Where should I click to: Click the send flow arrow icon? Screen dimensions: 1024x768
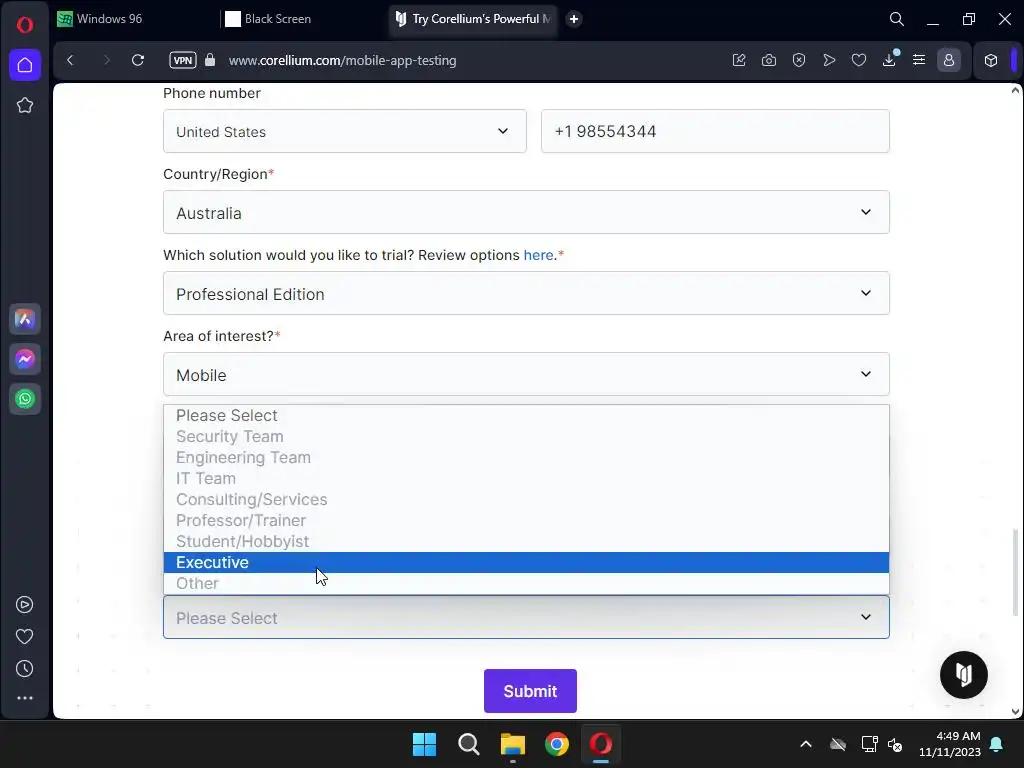coord(829,60)
